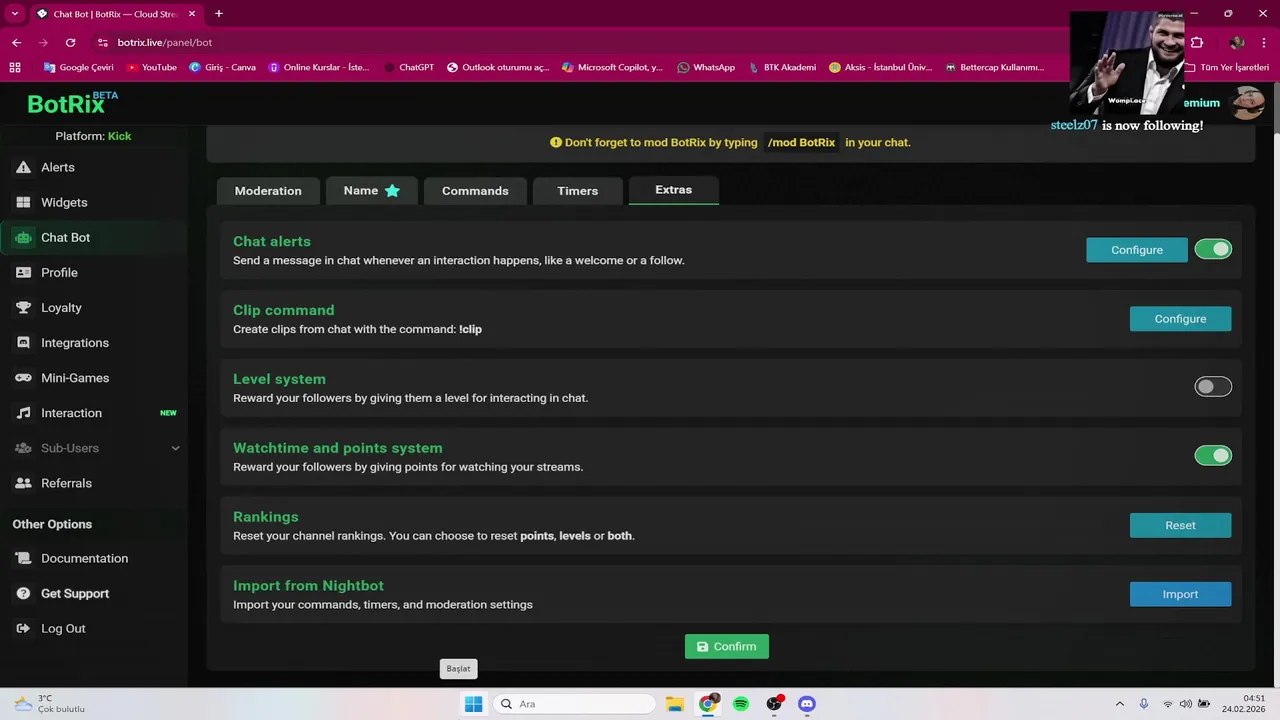Click the Rankings Reset button
Screen dimensions: 1280x720
click(1180, 525)
